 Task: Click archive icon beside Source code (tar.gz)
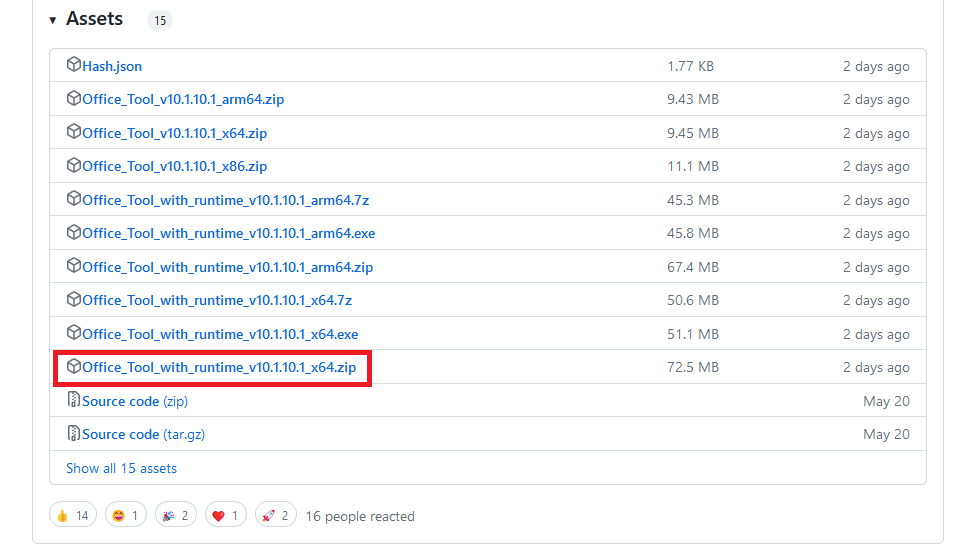(73, 433)
